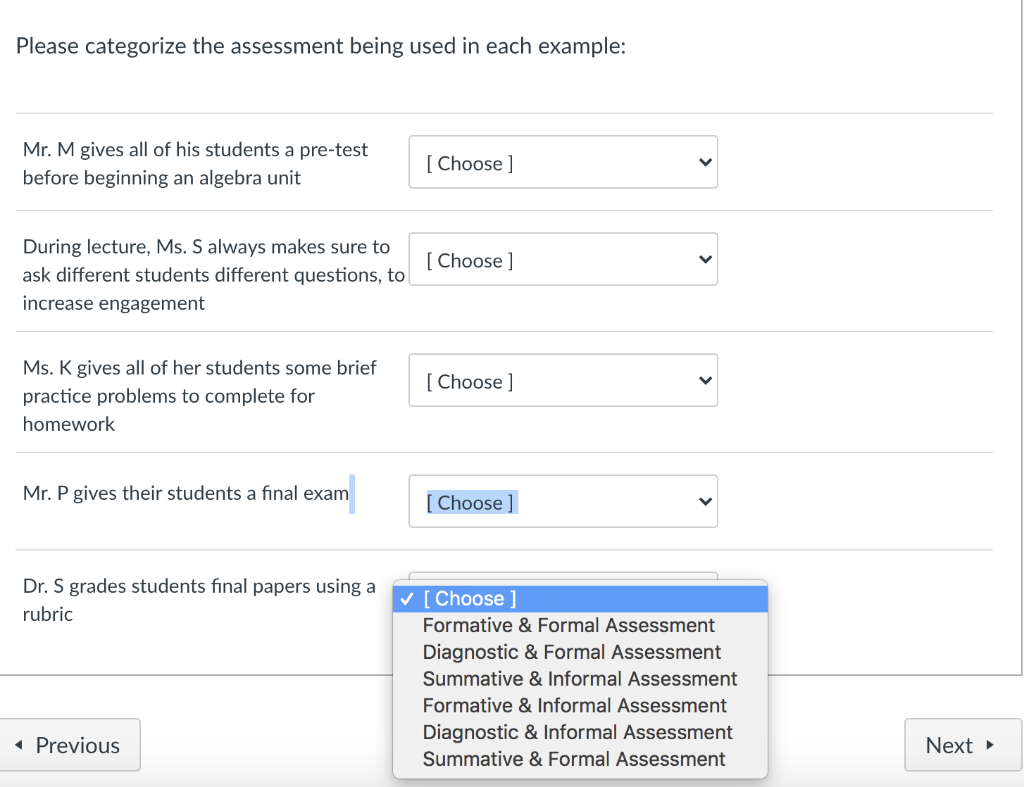Open the dropdown for Mr. P's final exam

[x=563, y=501]
